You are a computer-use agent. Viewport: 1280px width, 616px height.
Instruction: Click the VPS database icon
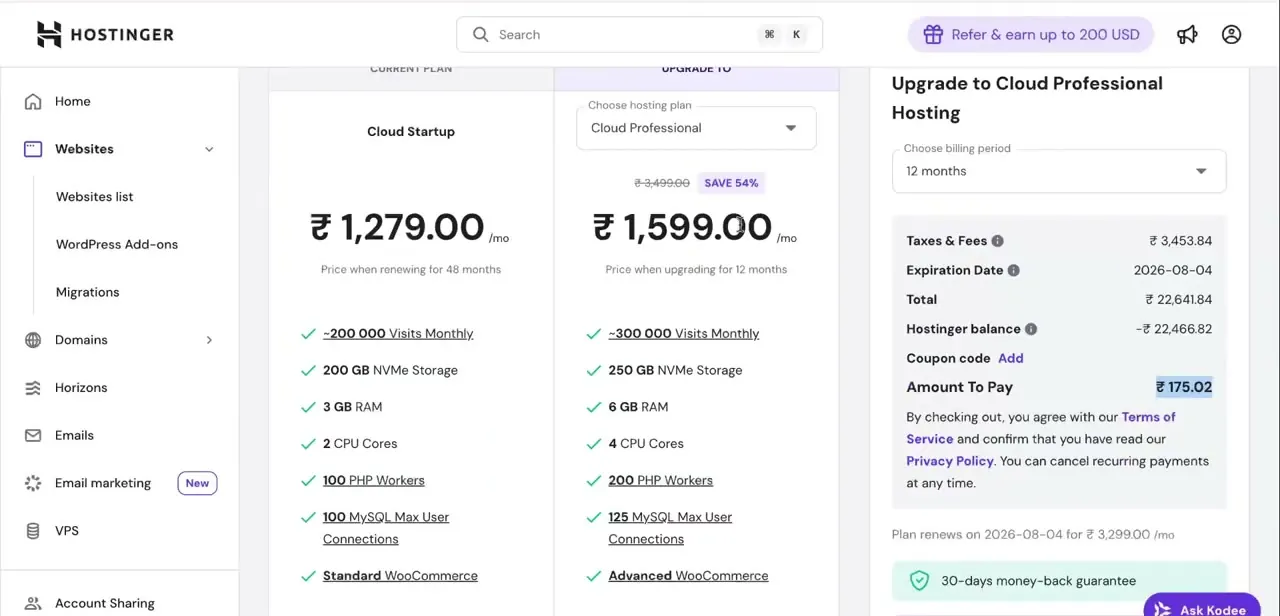pyautogui.click(x=33, y=531)
